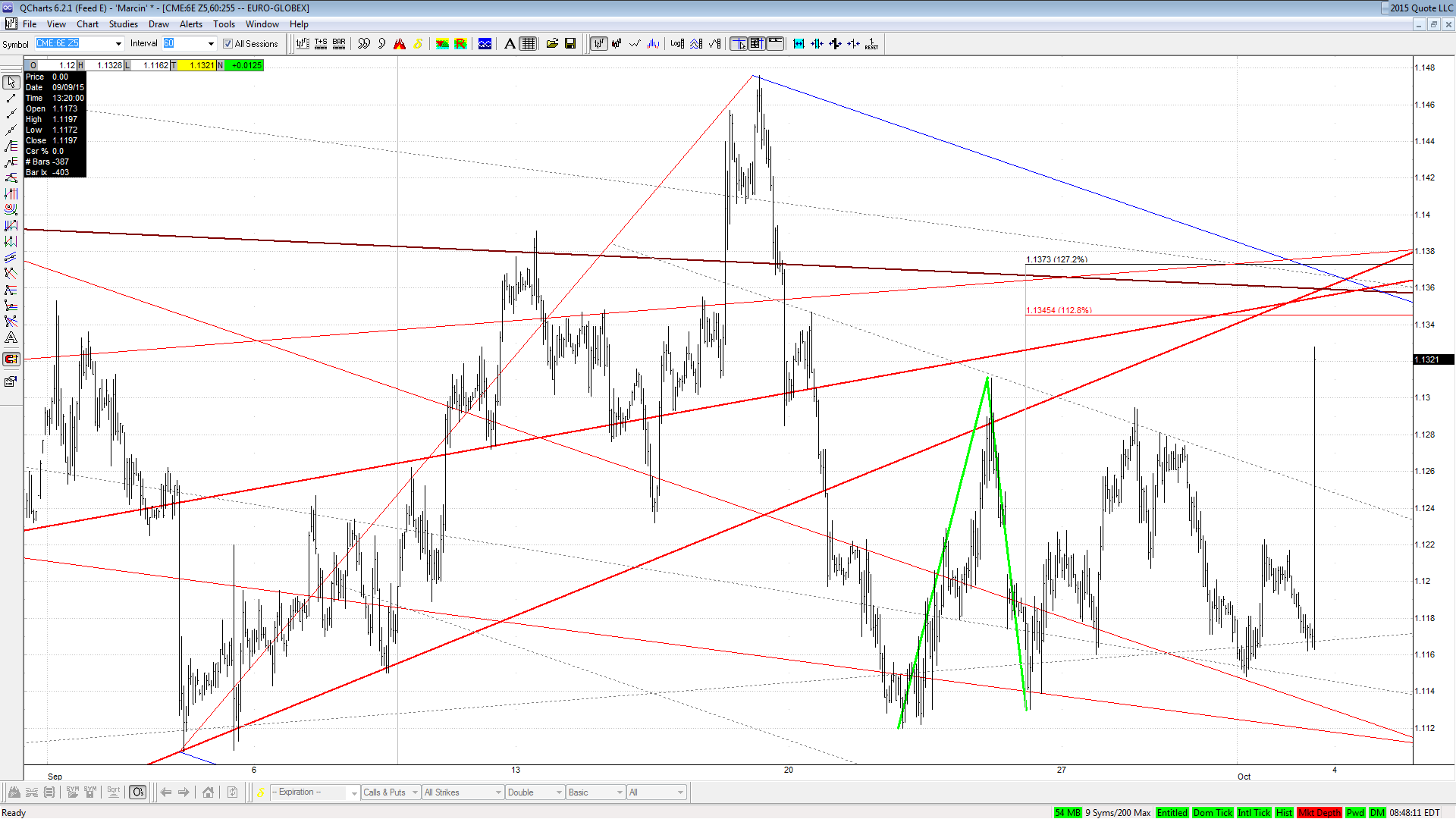Open drawing properties icon in the left toolbar

[11, 381]
